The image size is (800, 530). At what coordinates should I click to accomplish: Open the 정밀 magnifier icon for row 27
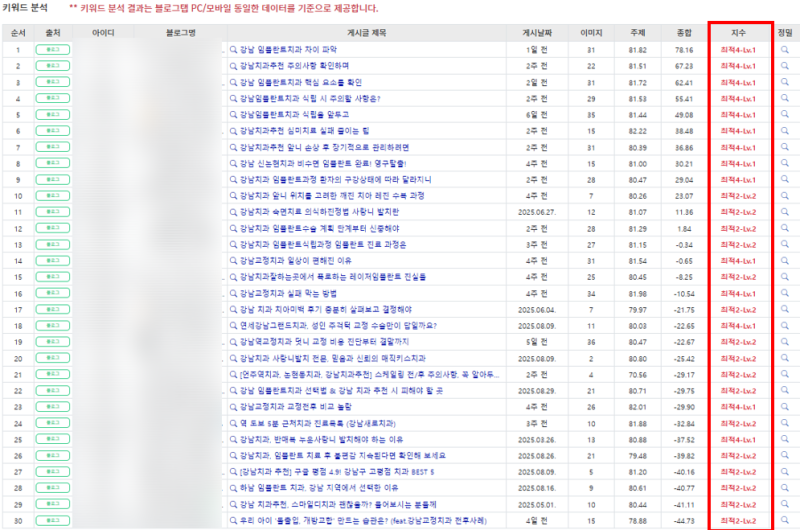785,471
